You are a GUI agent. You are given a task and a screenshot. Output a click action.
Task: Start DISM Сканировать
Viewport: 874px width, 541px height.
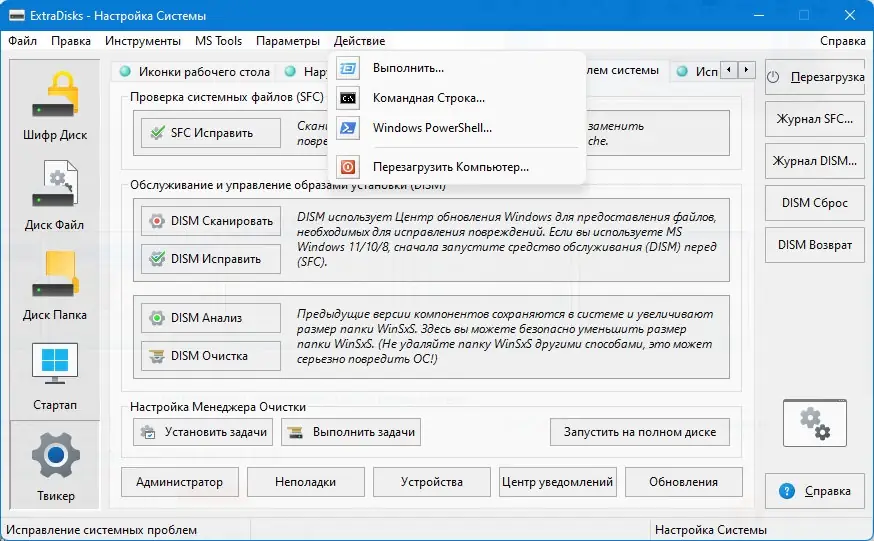210,221
